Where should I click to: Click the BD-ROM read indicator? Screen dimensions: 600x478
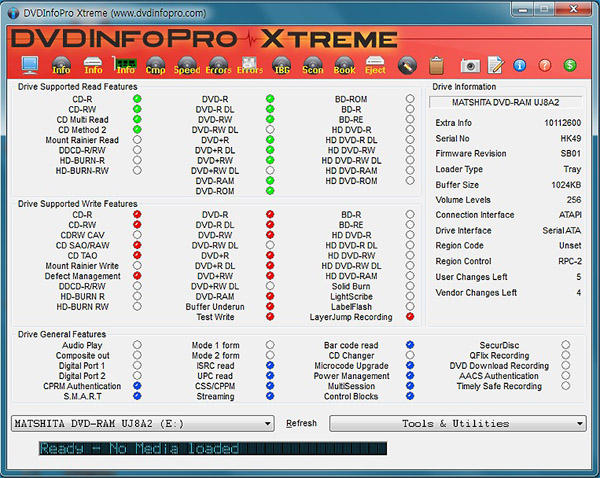click(410, 99)
